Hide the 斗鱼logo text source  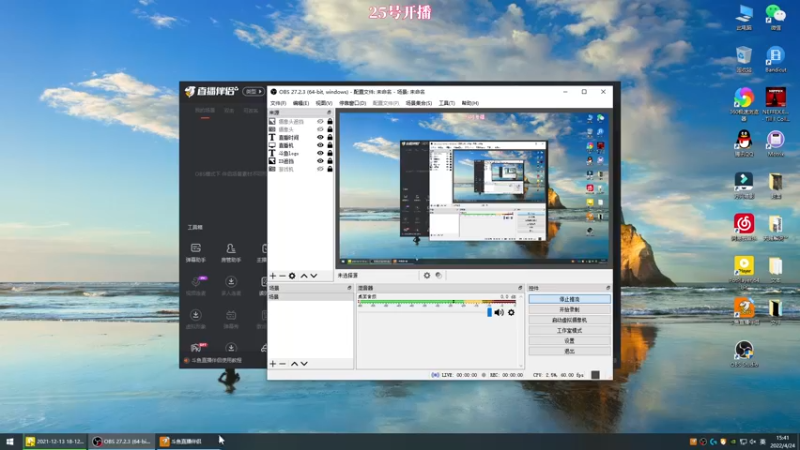(x=320, y=153)
